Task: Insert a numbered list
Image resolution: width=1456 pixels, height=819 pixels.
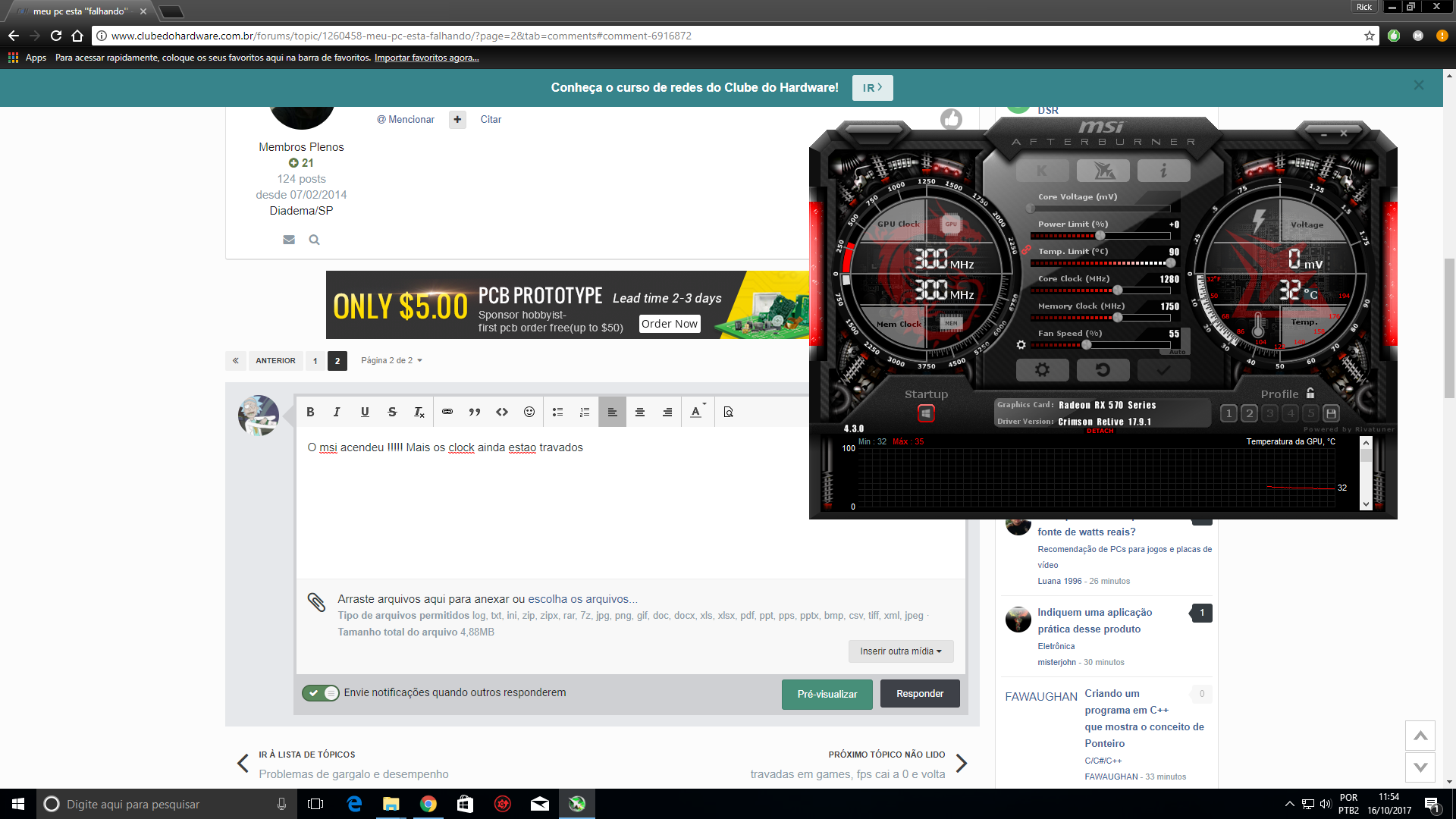Action: point(585,412)
